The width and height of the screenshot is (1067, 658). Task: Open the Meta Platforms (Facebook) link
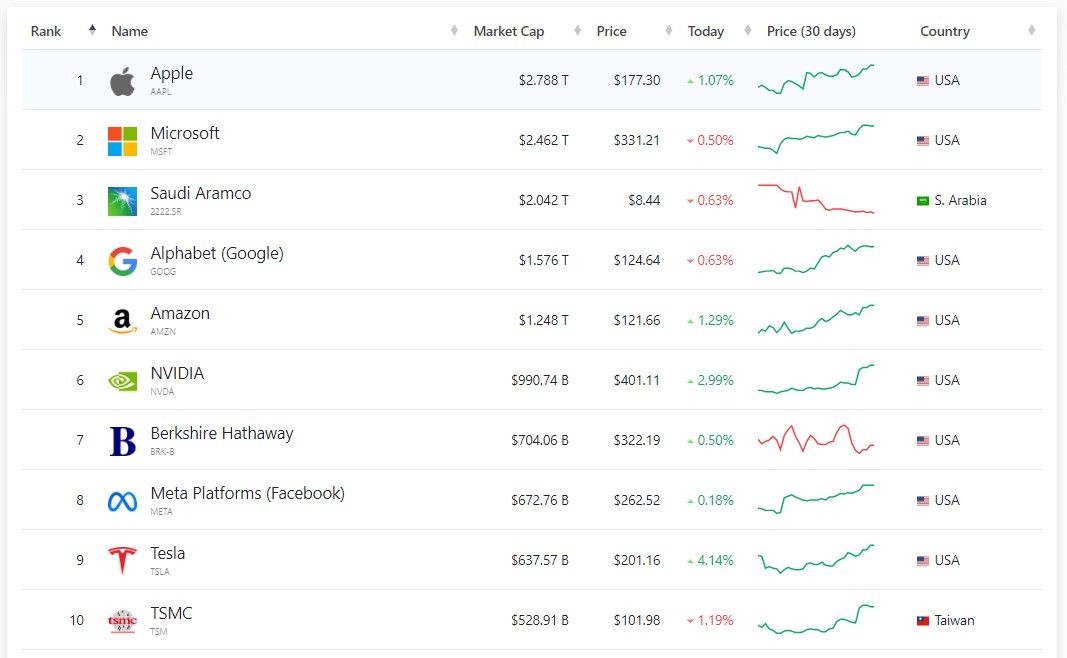coord(247,493)
